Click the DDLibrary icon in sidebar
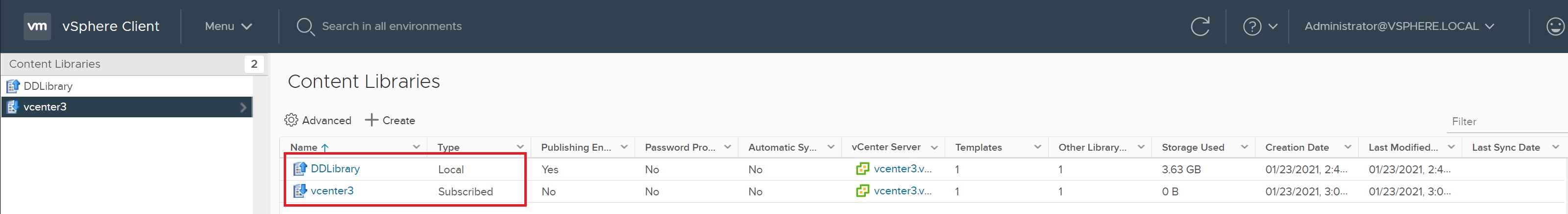 pos(13,86)
